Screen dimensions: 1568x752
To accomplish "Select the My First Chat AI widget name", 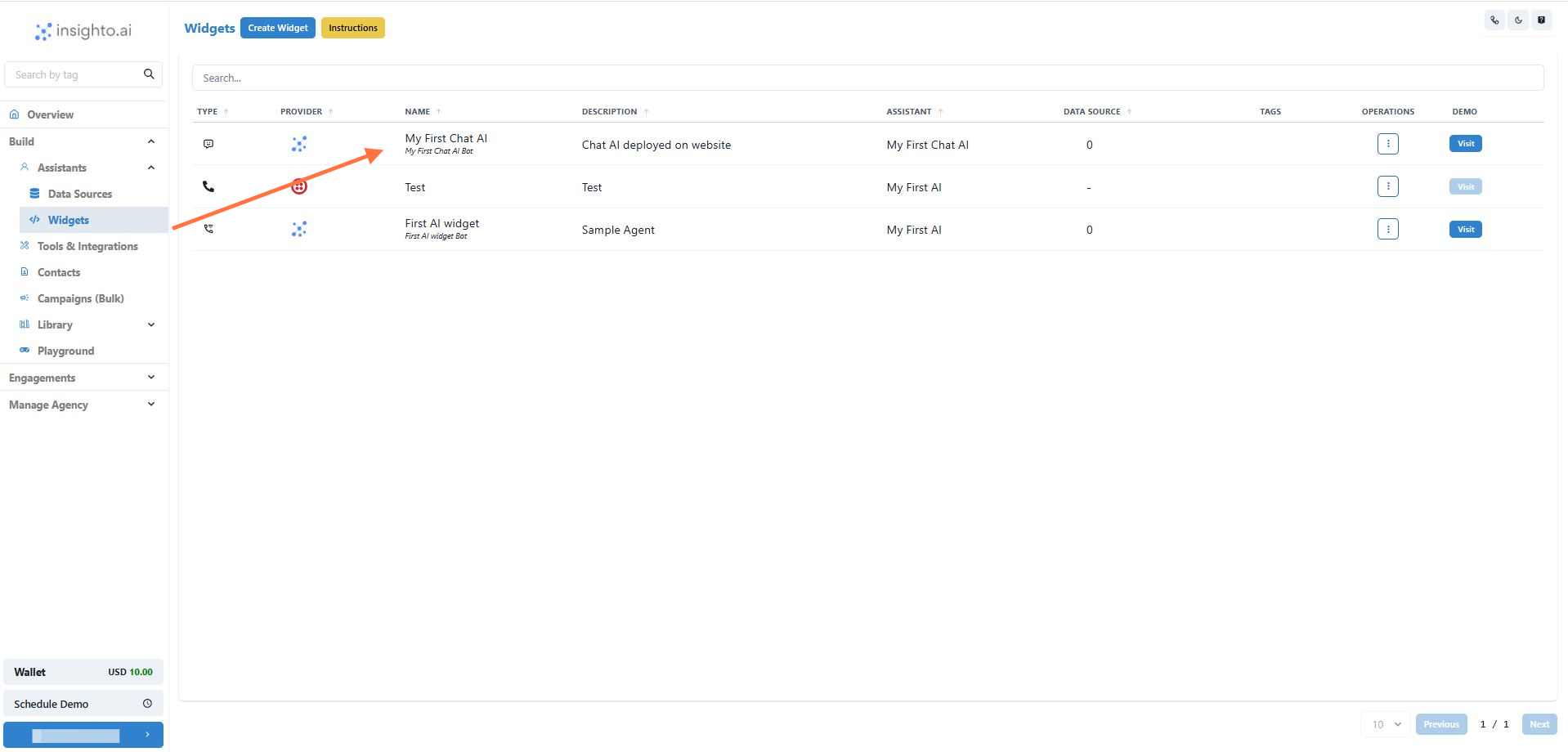I will [446, 139].
